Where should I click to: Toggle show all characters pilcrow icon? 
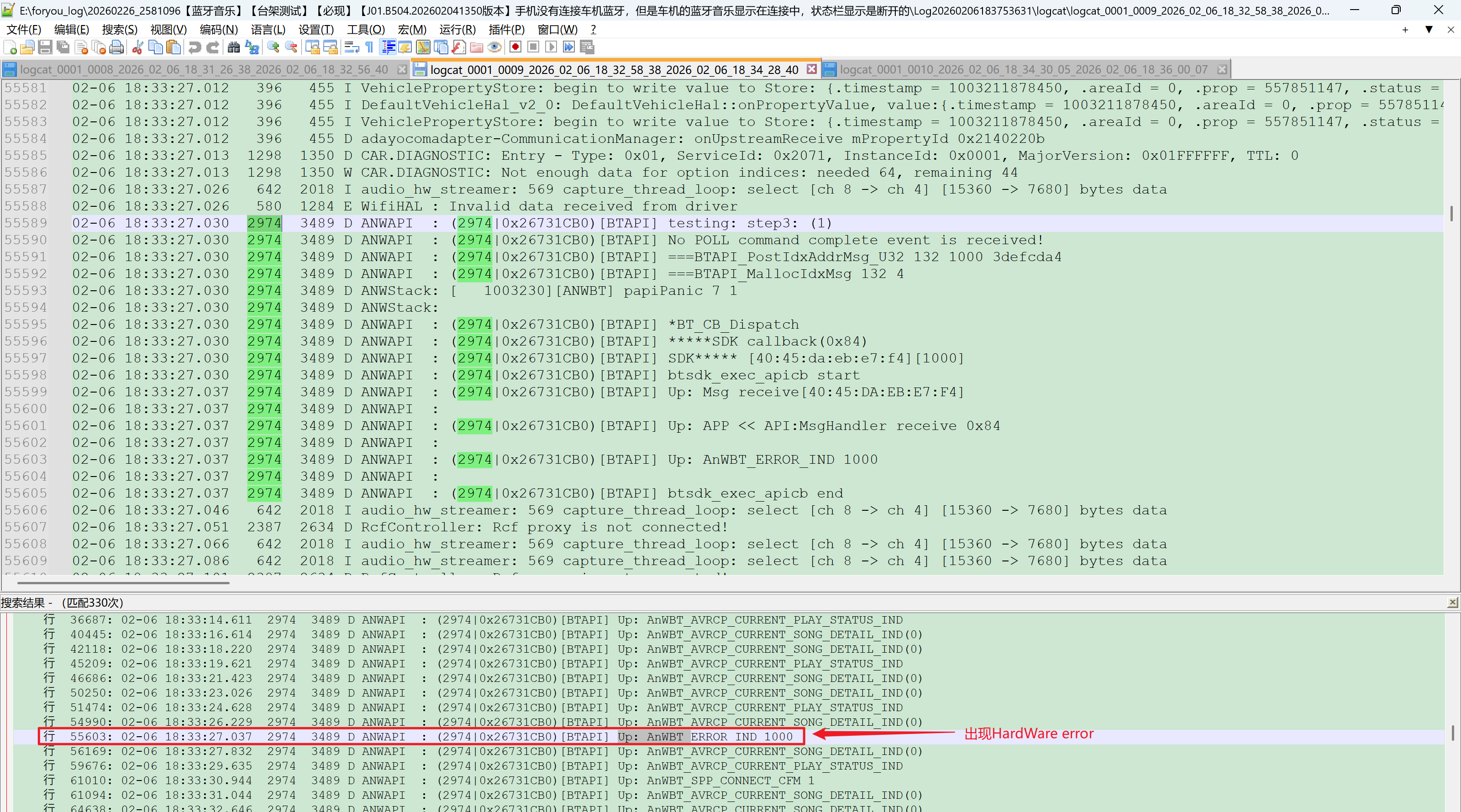(x=370, y=47)
